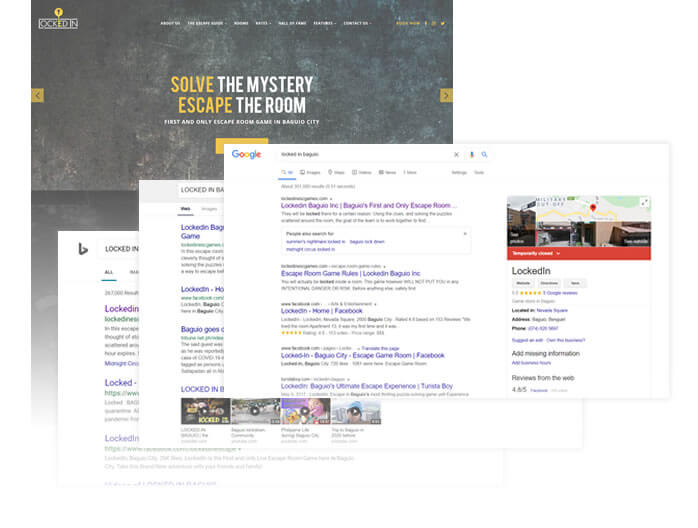Screen dimensions: 698x528
Task: Open About Us in website navigation
Action: click(170, 23)
